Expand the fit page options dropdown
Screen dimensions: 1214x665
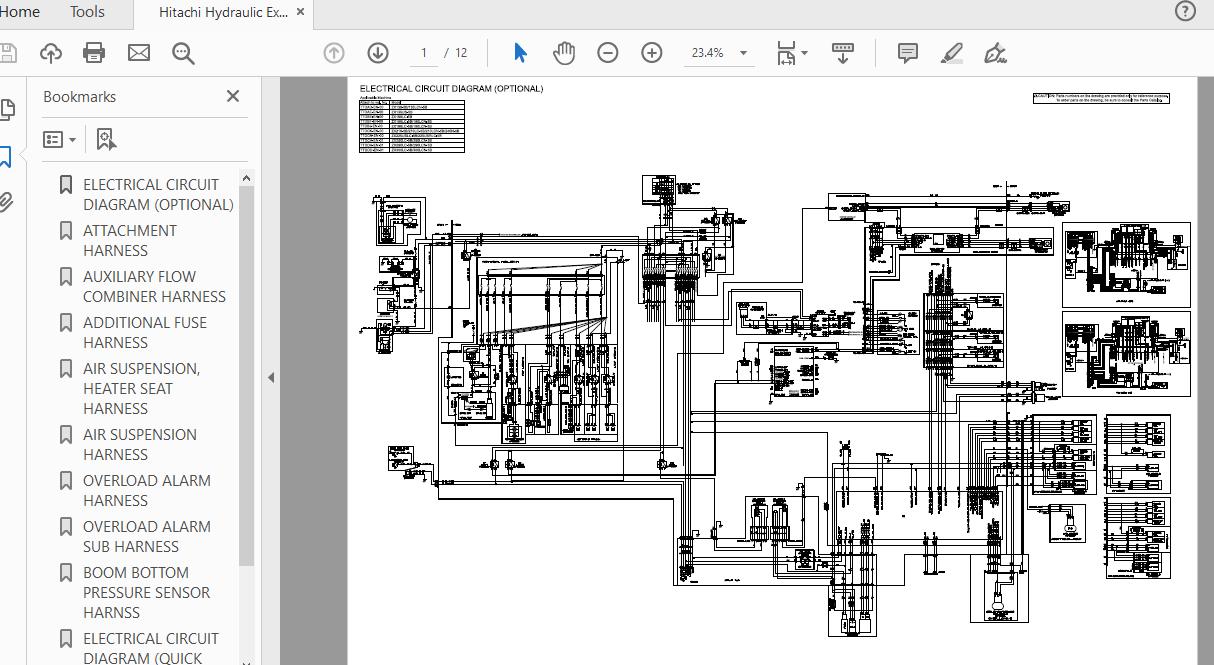coord(805,54)
